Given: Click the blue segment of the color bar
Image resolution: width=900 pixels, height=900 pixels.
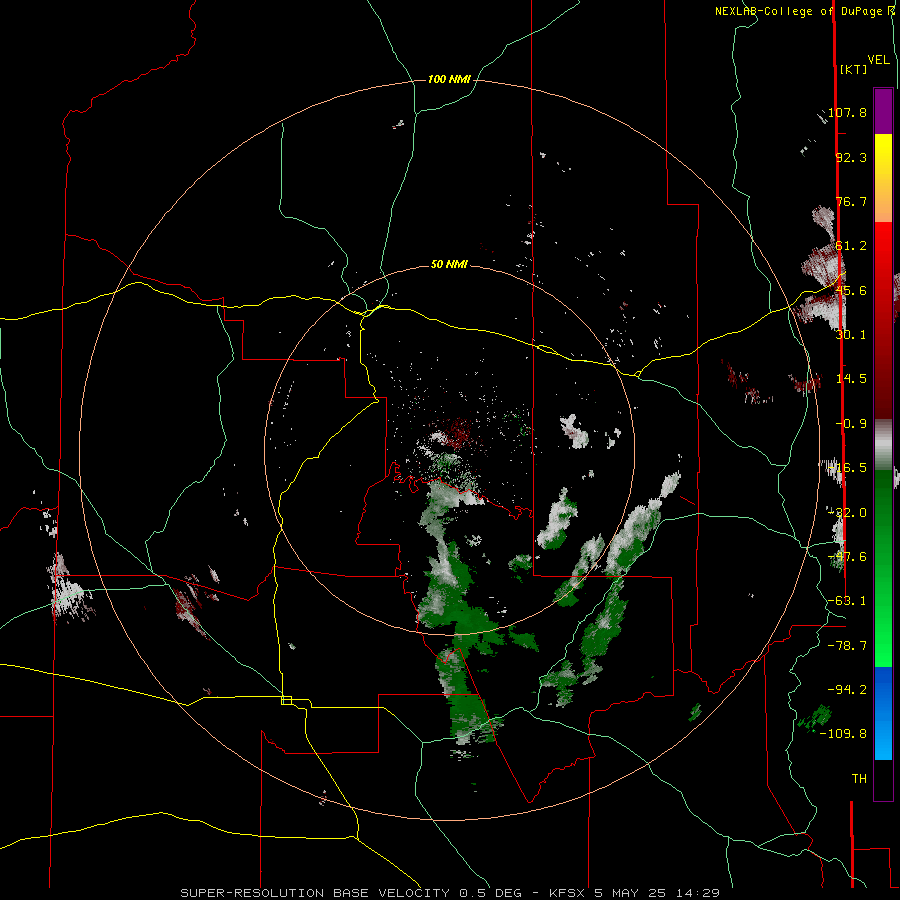Looking at the screenshot, I should [x=883, y=713].
